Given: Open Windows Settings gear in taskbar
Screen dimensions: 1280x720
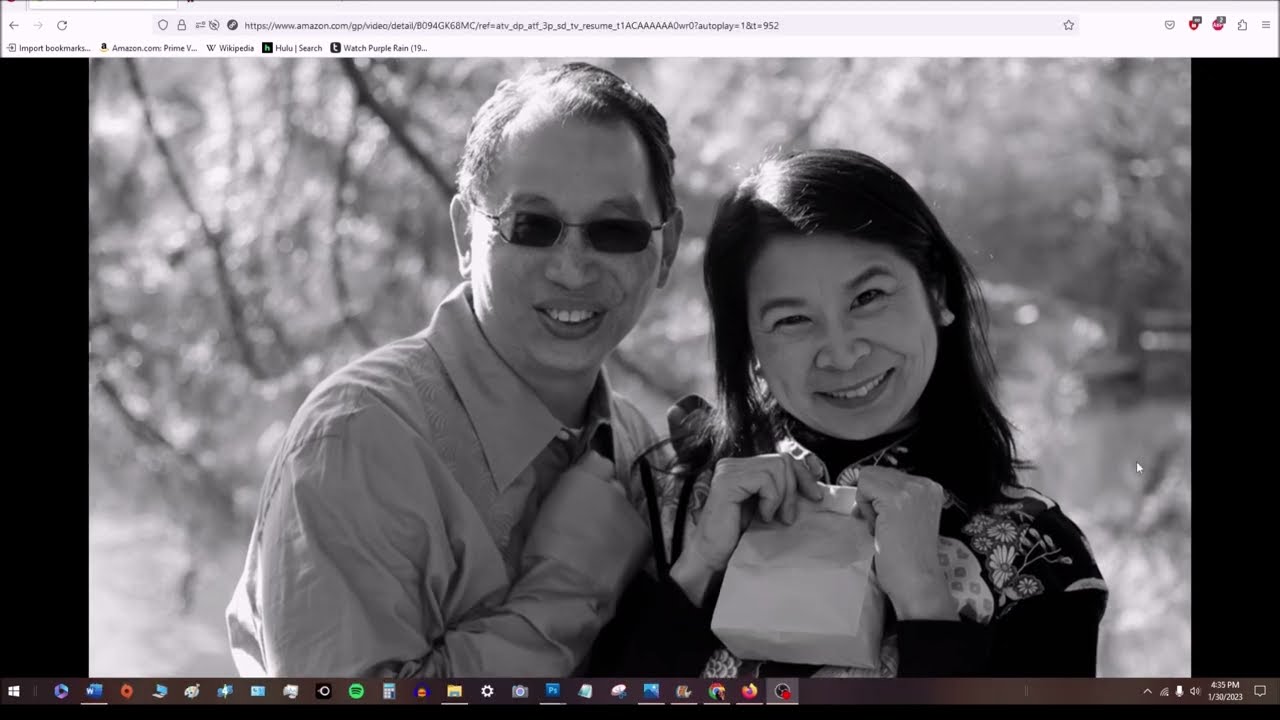Looking at the screenshot, I should 487,691.
